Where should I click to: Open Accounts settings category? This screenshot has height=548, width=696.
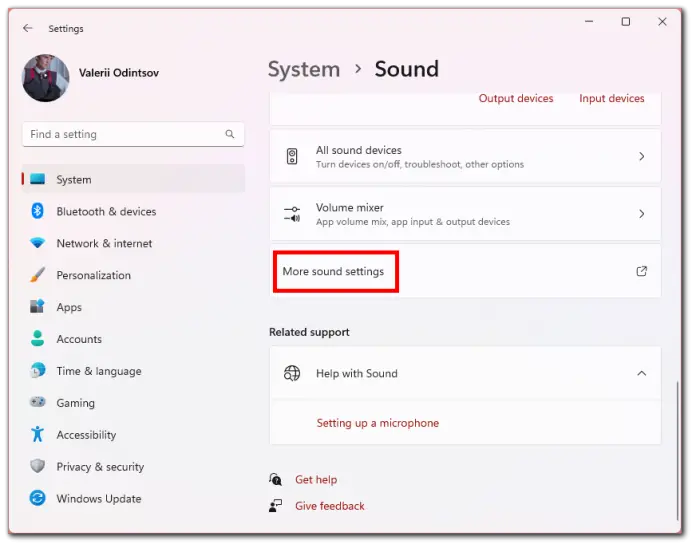[133, 339]
